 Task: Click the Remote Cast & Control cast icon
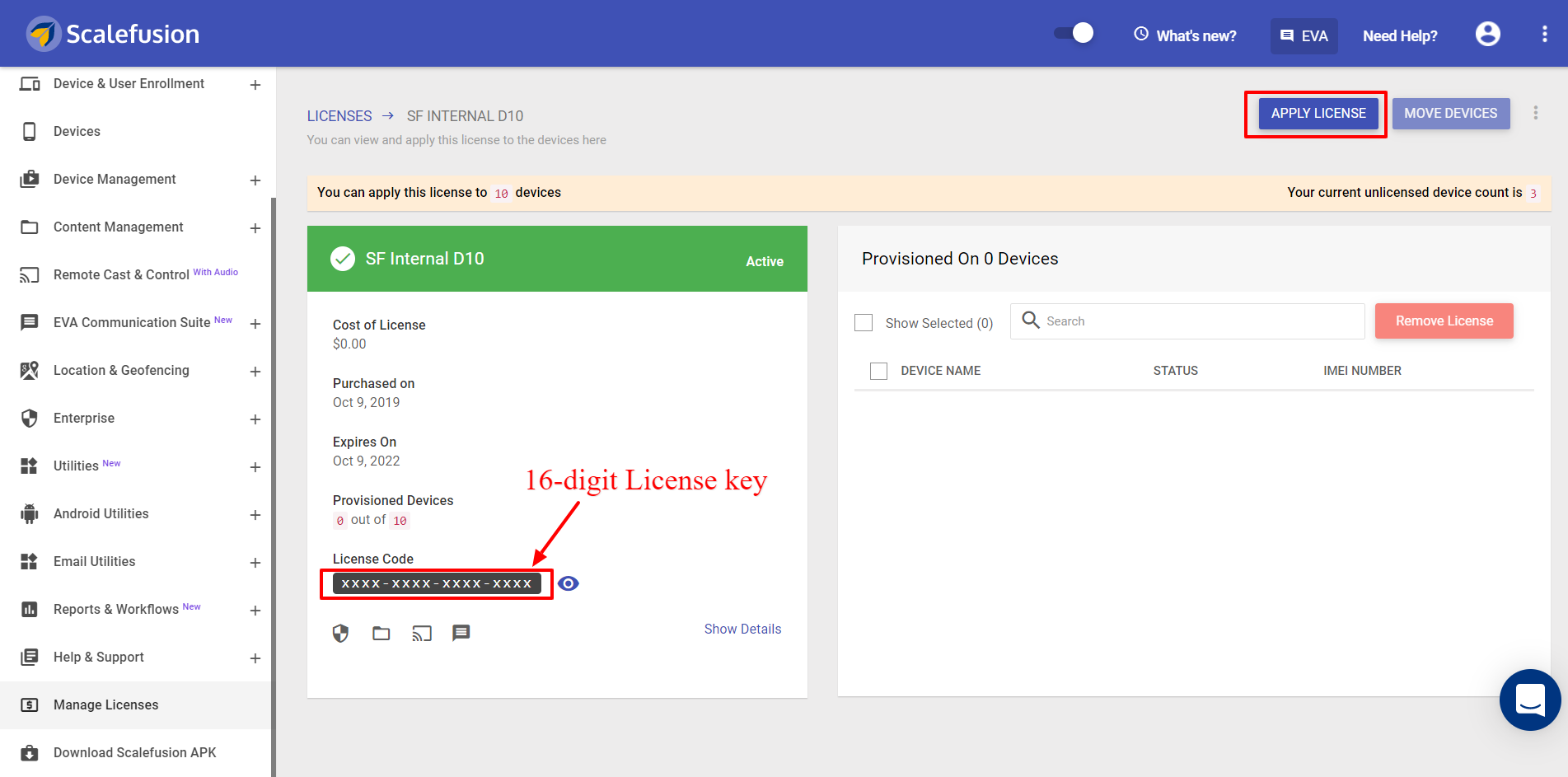[x=30, y=274]
